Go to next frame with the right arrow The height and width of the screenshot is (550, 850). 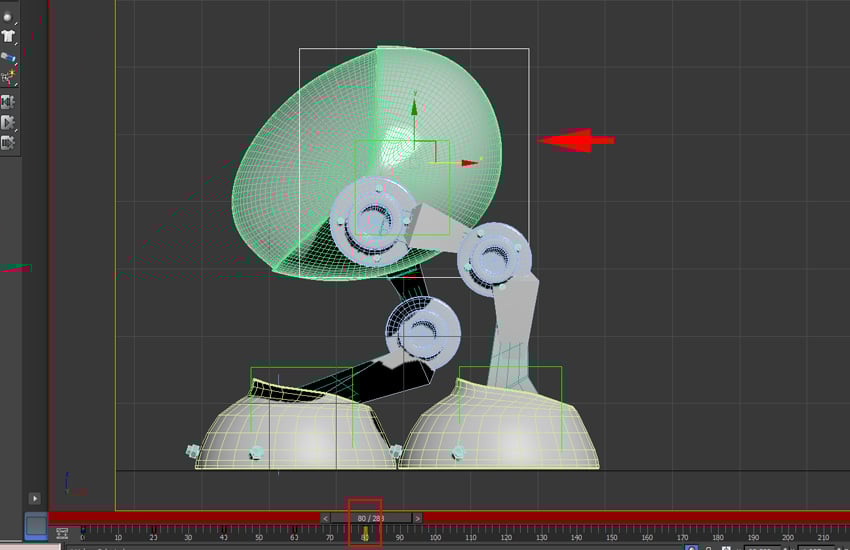(x=417, y=518)
